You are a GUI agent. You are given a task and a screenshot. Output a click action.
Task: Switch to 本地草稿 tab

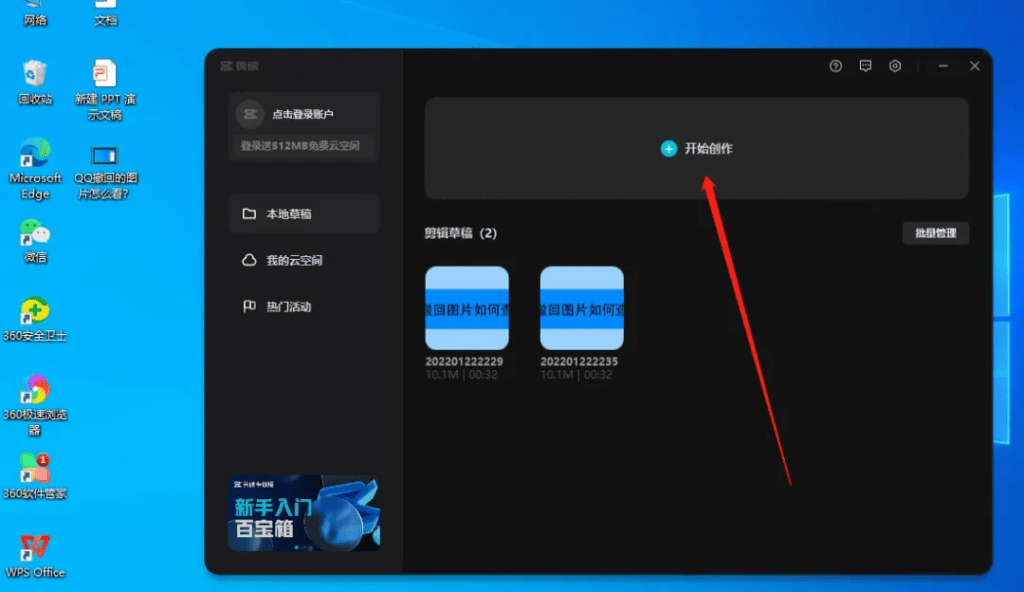pos(304,214)
